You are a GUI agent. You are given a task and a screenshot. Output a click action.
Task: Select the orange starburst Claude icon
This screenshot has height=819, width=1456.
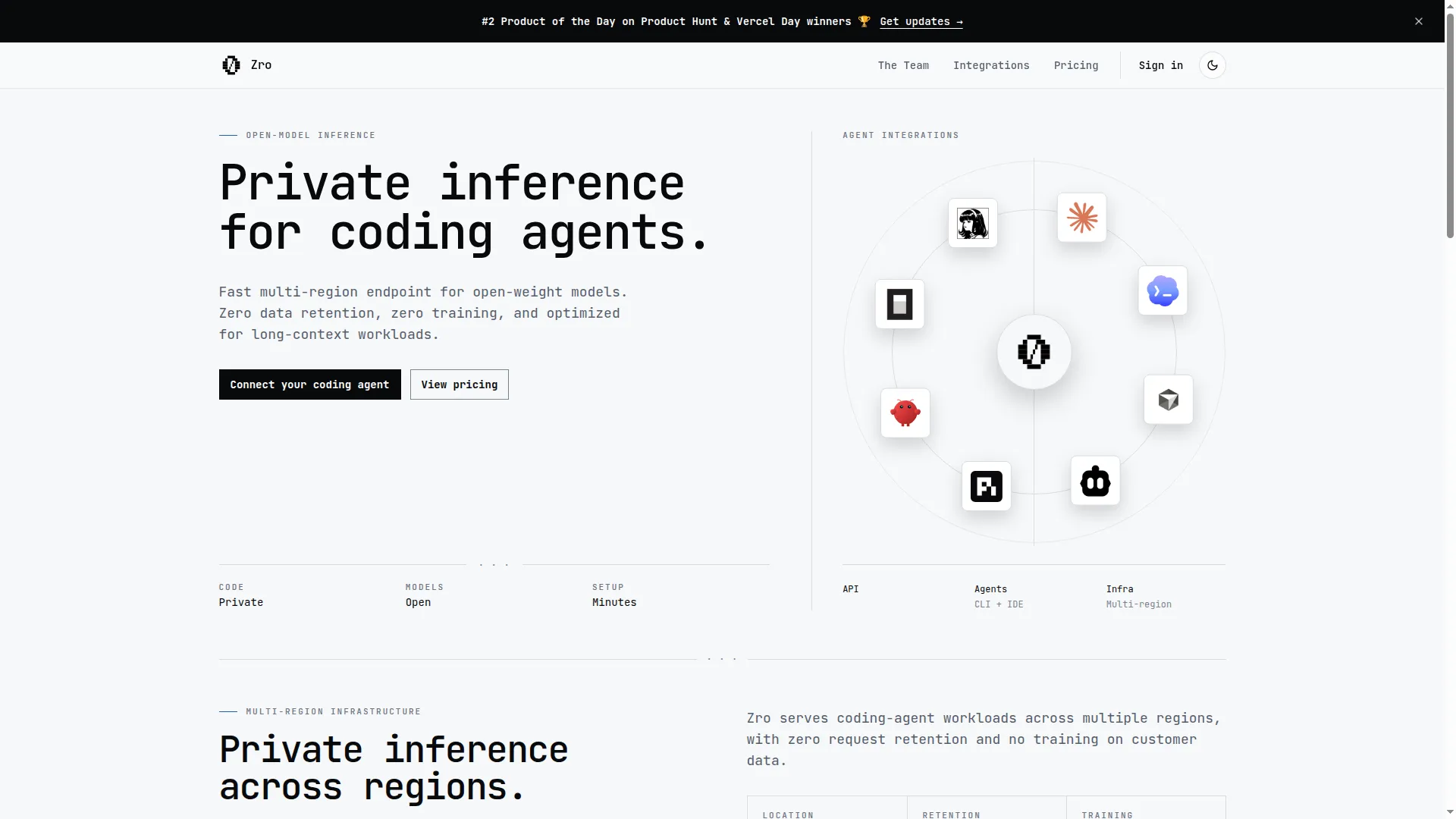pyautogui.click(x=1081, y=218)
